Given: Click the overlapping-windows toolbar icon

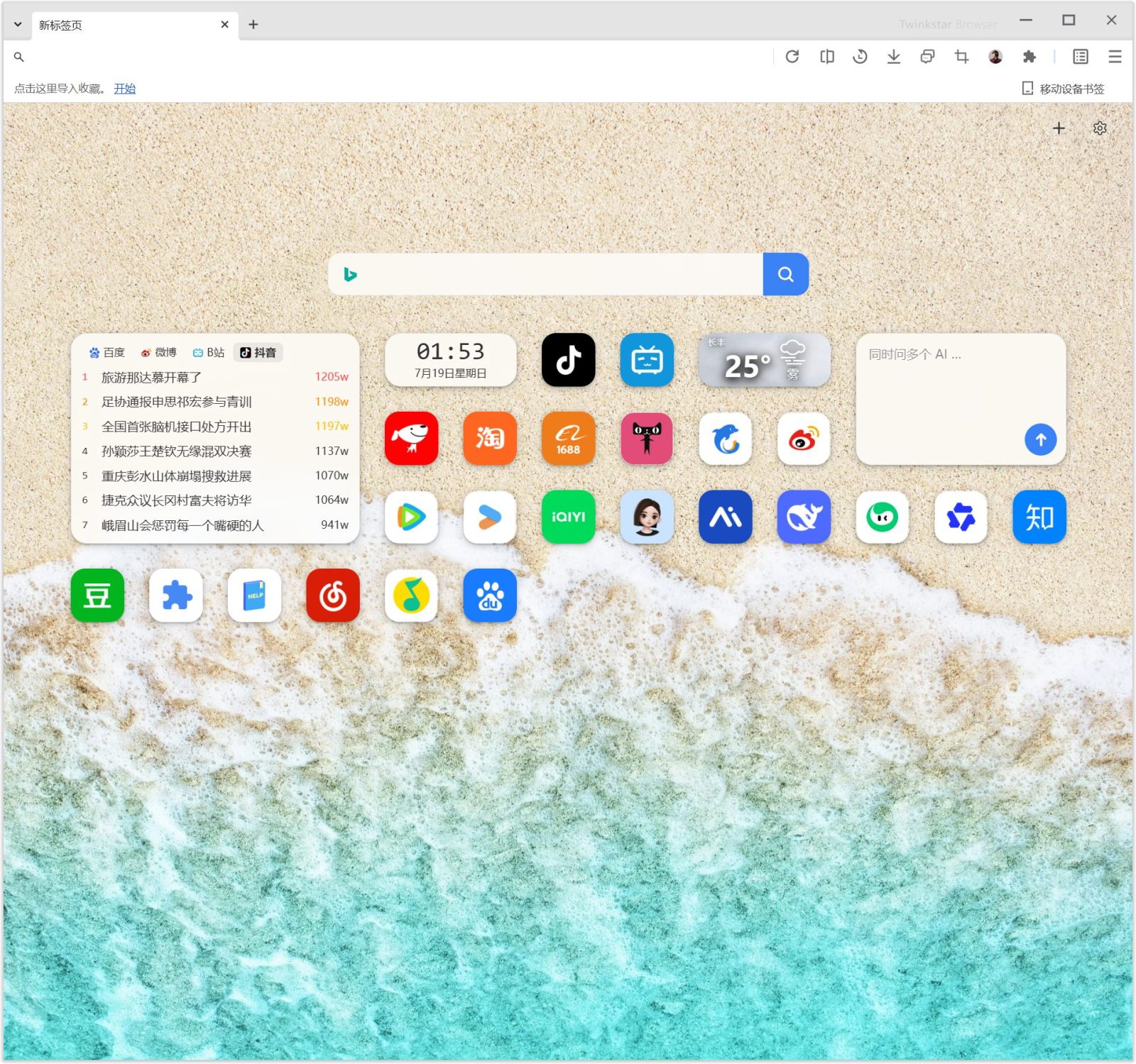Looking at the screenshot, I should tap(927, 57).
